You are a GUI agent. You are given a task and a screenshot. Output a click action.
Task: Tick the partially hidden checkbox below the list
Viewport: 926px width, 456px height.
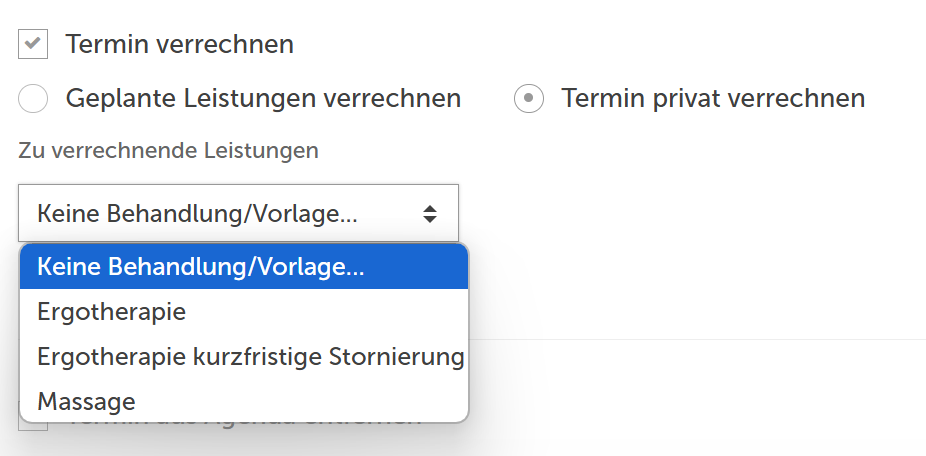(x=33, y=426)
